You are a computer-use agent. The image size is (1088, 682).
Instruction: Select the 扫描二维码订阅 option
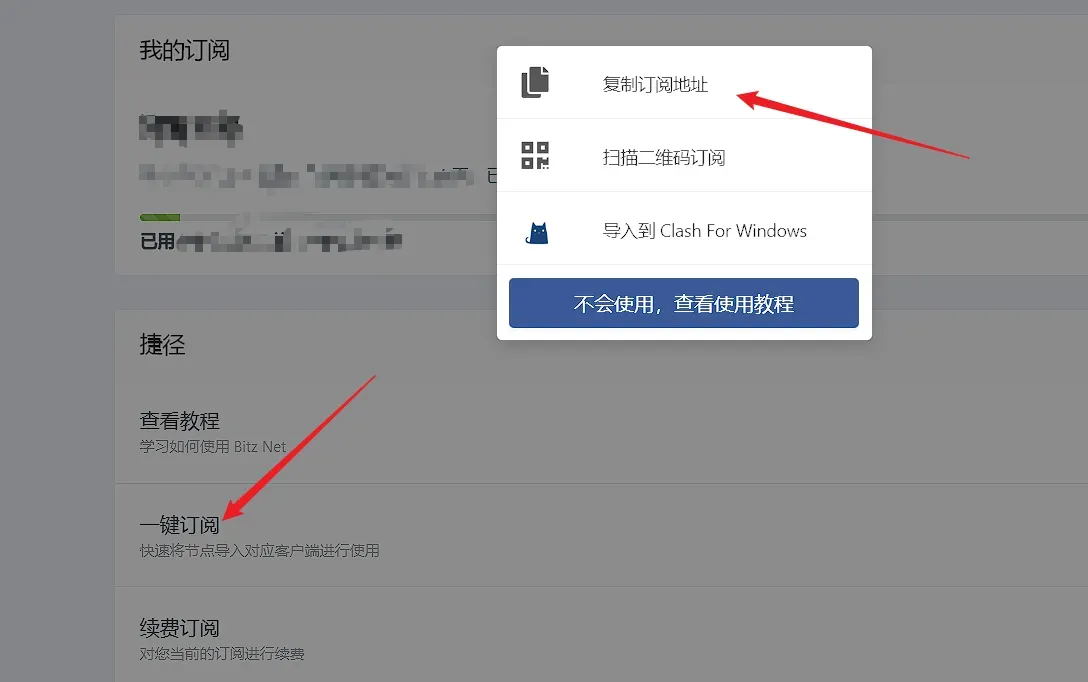pyautogui.click(x=684, y=155)
